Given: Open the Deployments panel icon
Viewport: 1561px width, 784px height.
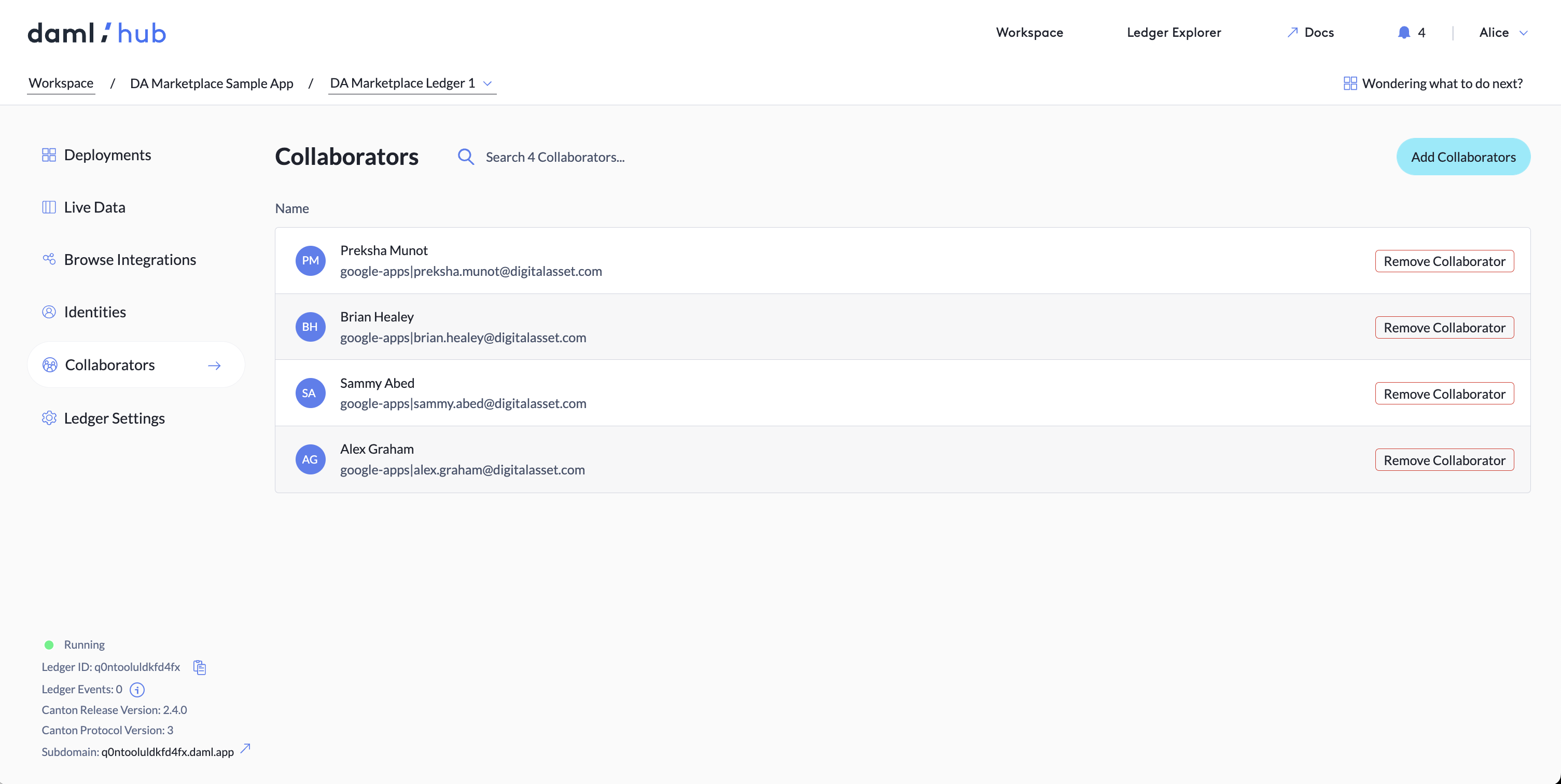Looking at the screenshot, I should point(49,155).
